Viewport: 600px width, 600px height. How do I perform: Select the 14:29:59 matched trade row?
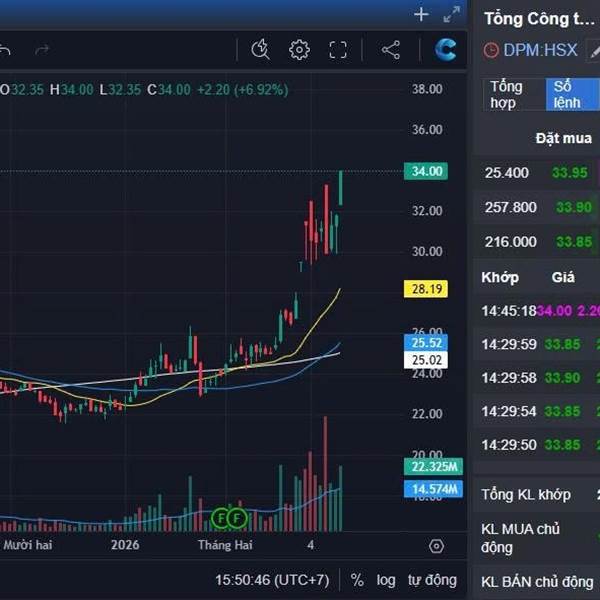[x=536, y=344]
